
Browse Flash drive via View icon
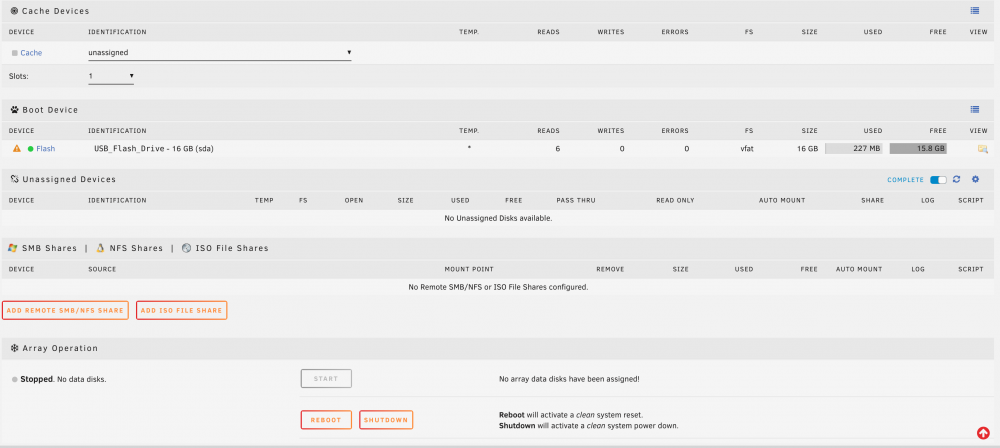click(x=982, y=149)
